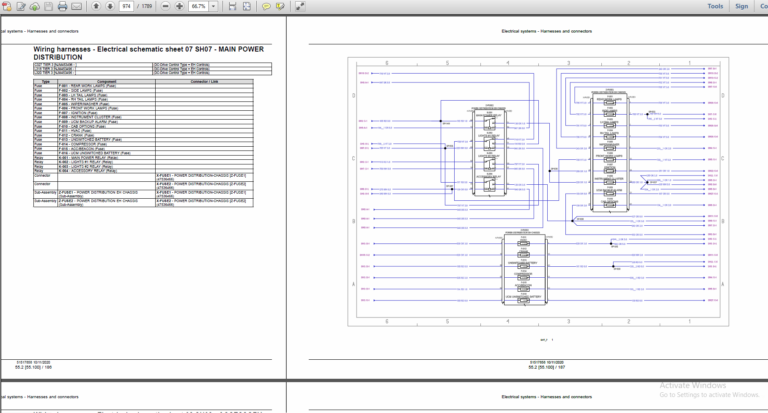Click the fit width scrolling icon

click(232, 6)
